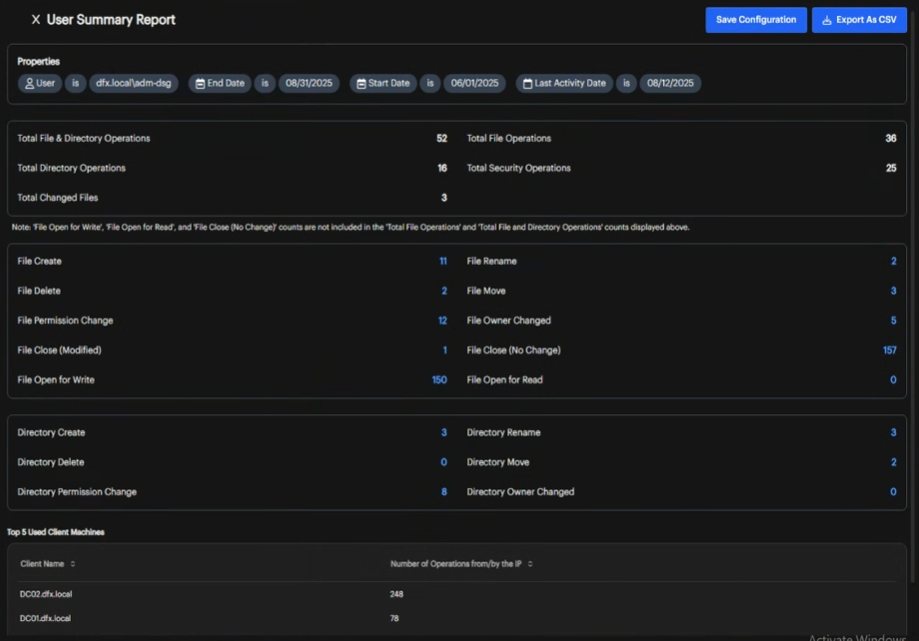Open Directory Rename count 3
Image resolution: width=919 pixels, height=641 pixels.
coord(893,432)
